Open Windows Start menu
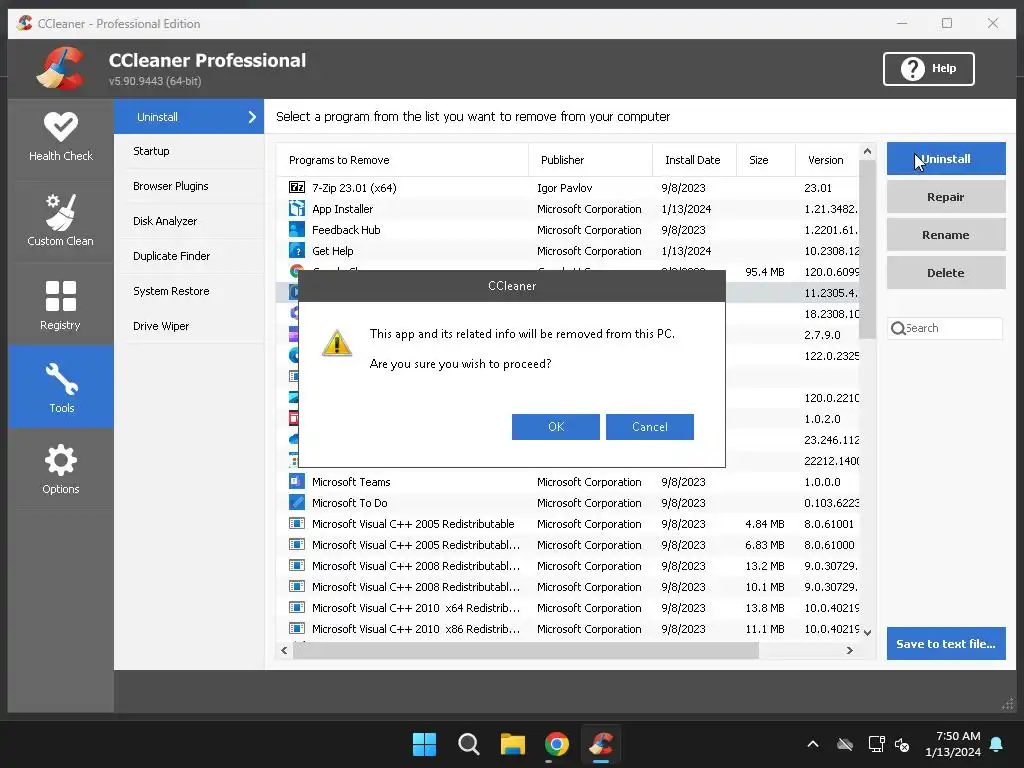The height and width of the screenshot is (768, 1024). click(x=424, y=744)
